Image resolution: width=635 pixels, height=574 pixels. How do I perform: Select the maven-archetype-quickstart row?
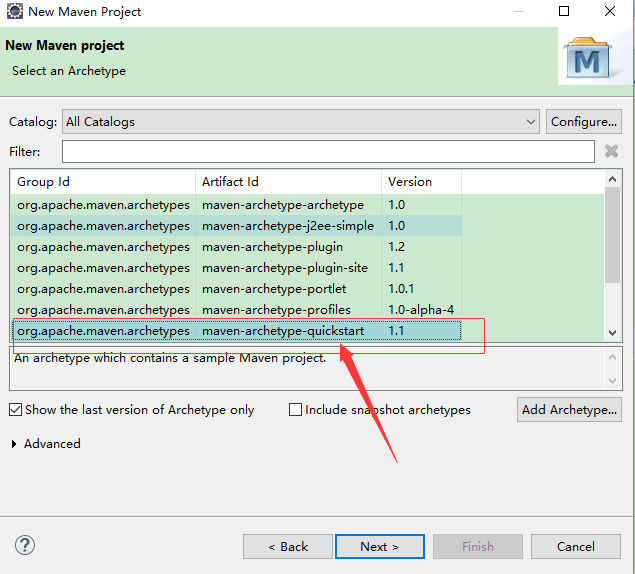[x=236, y=331]
